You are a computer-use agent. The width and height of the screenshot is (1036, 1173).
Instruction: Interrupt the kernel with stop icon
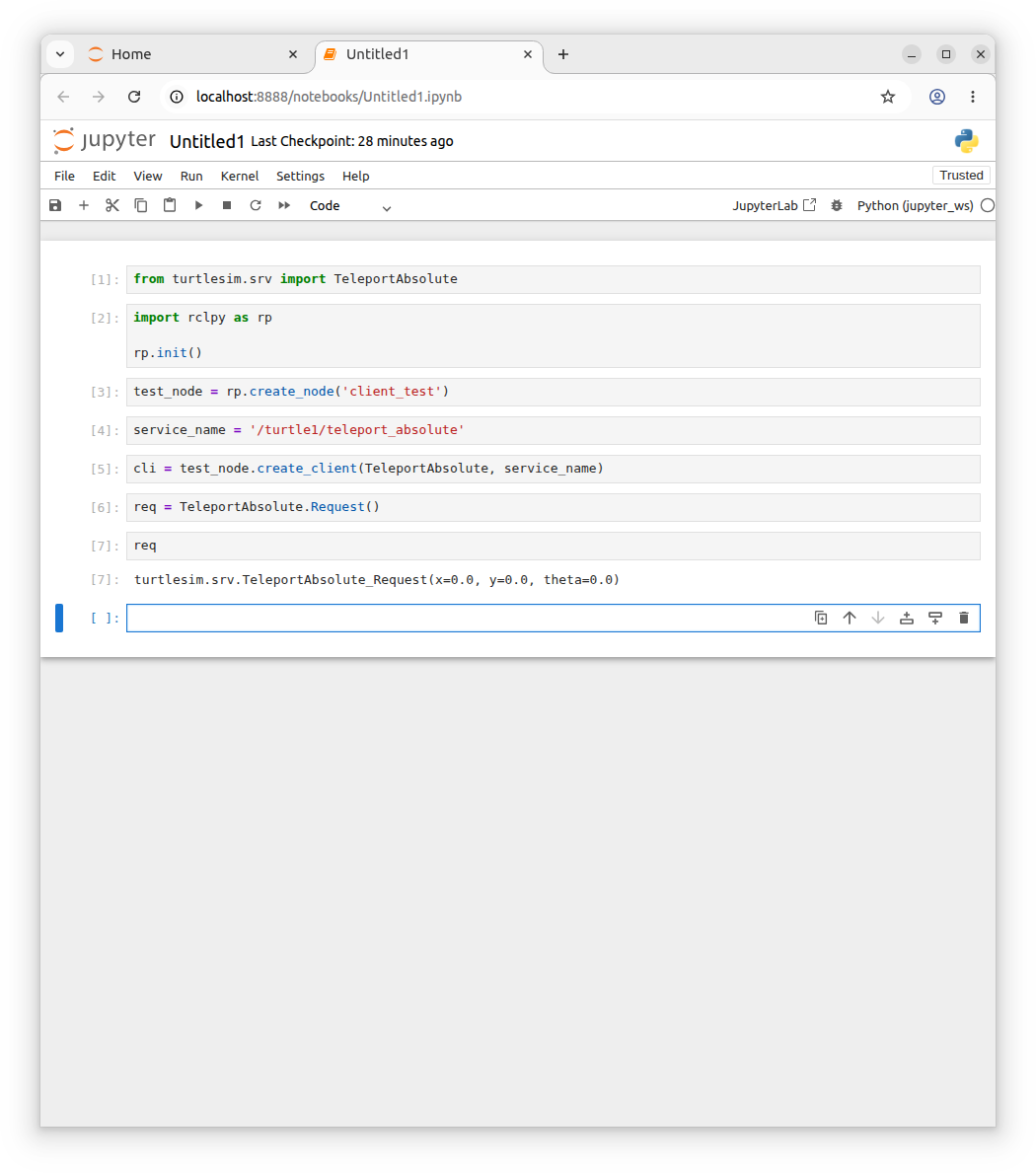click(227, 205)
